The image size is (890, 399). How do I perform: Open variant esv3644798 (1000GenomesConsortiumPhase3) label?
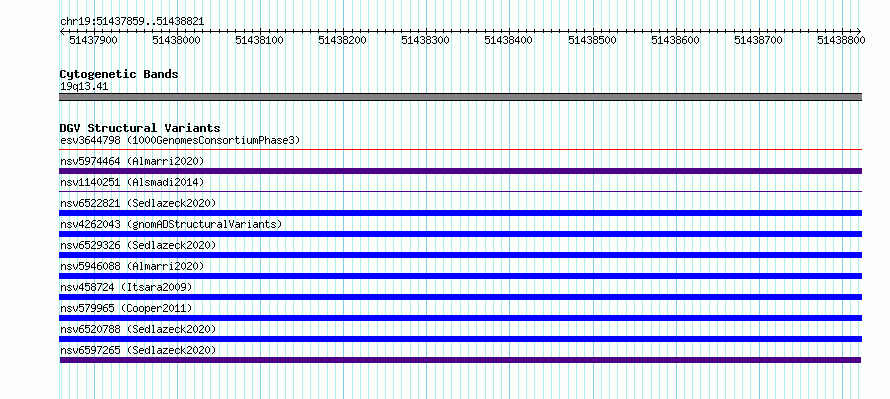[180, 140]
